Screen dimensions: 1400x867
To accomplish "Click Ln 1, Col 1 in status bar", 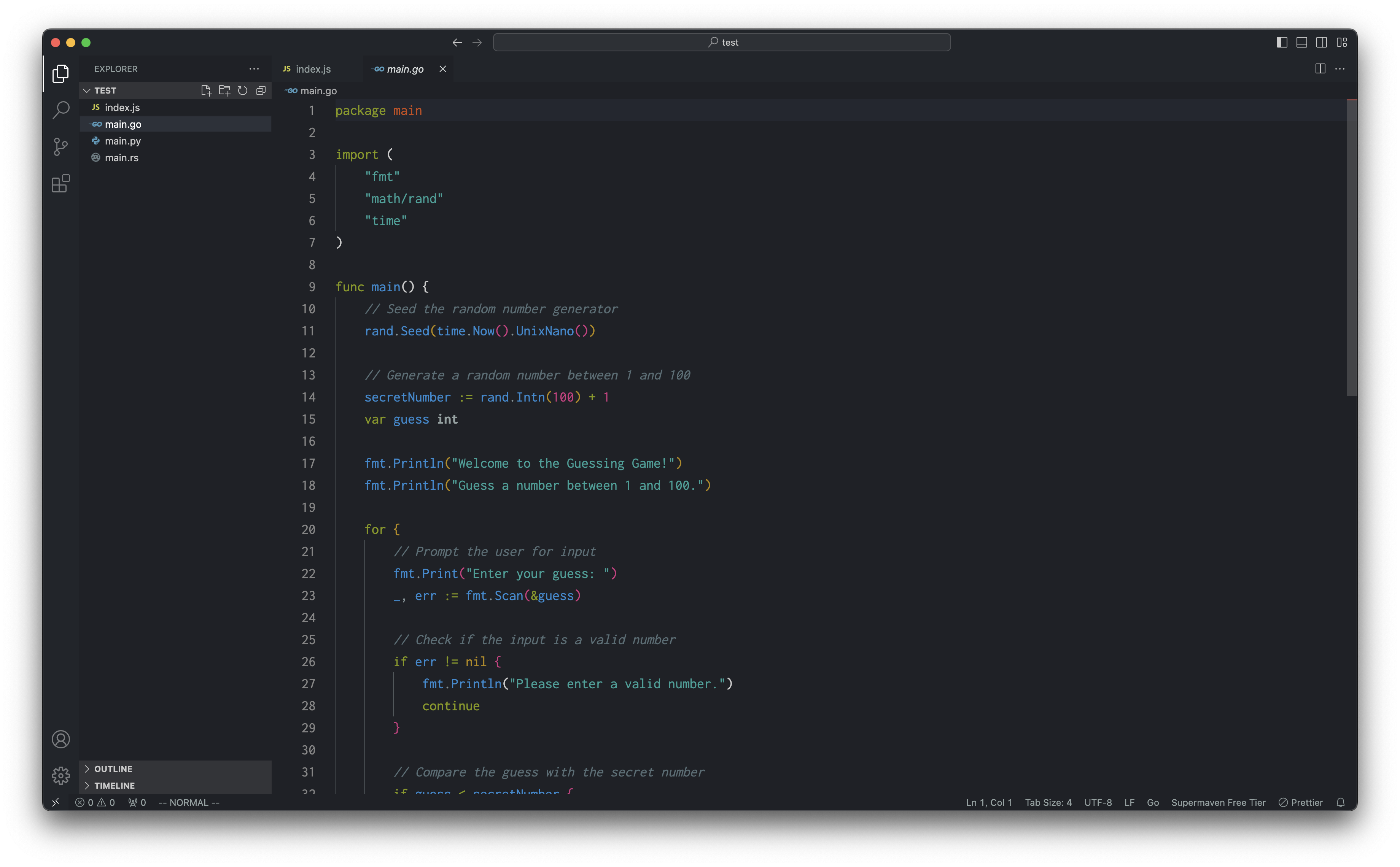I will point(989,802).
